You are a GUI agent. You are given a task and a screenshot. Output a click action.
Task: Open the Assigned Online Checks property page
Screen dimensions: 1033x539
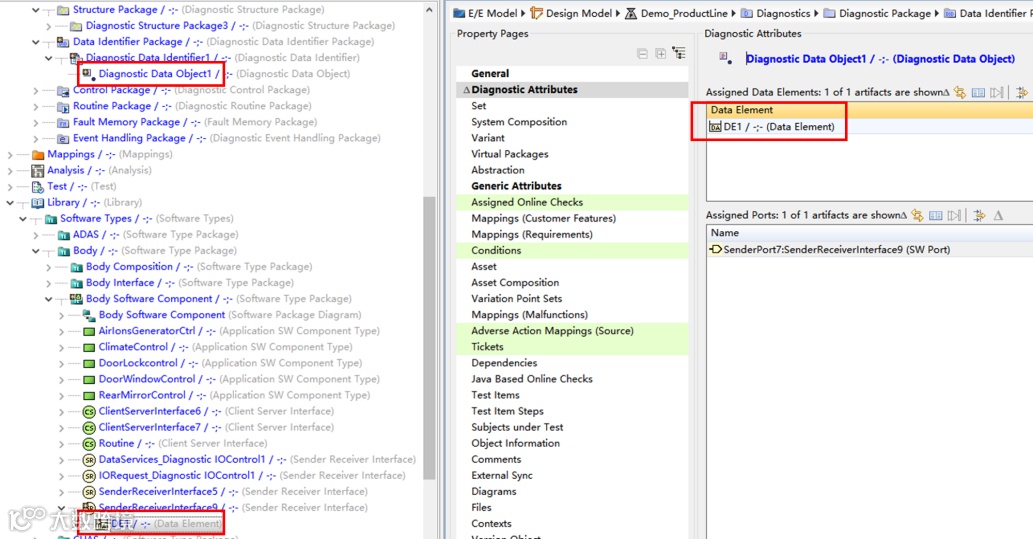click(527, 202)
